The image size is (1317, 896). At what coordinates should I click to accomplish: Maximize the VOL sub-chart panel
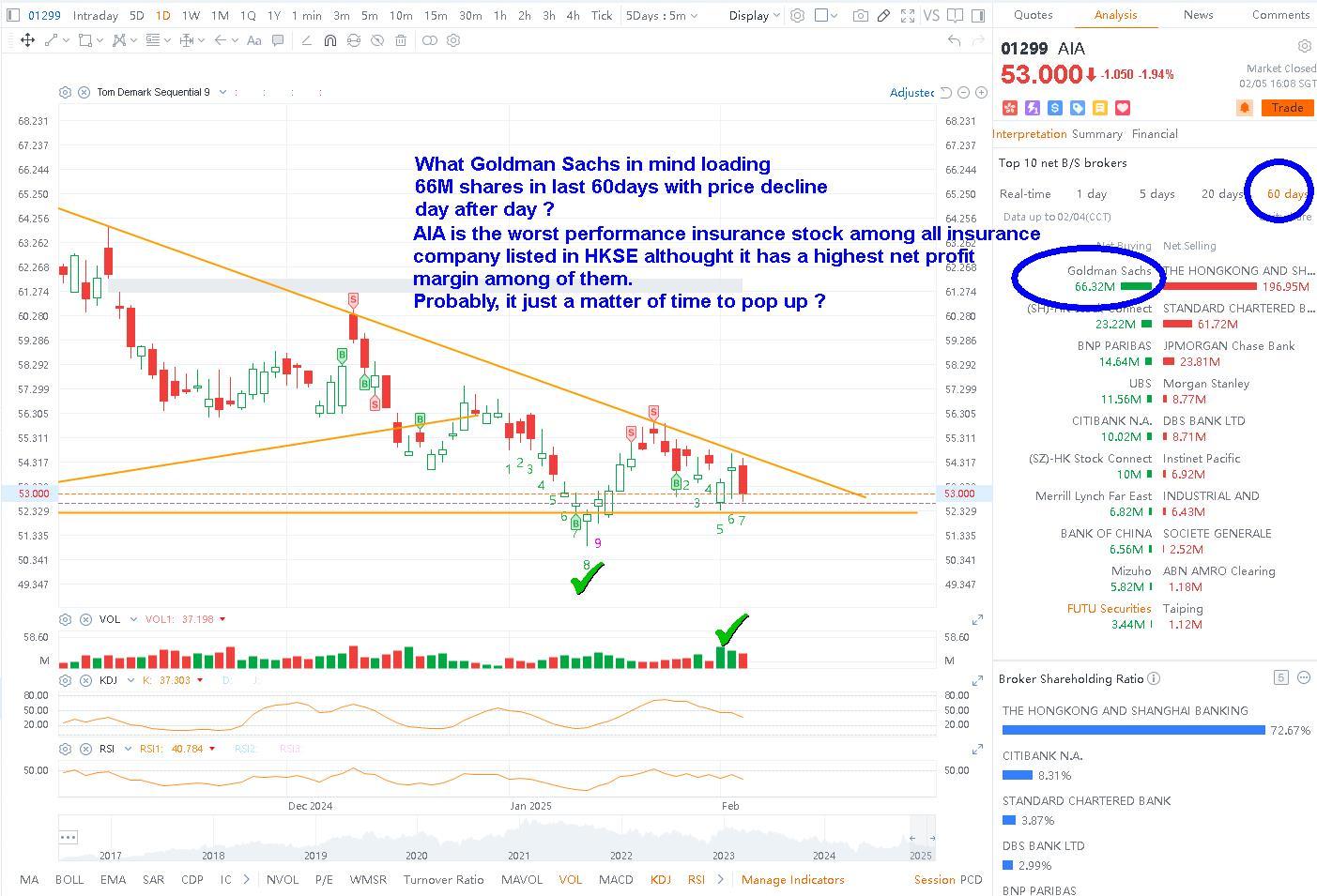977,619
